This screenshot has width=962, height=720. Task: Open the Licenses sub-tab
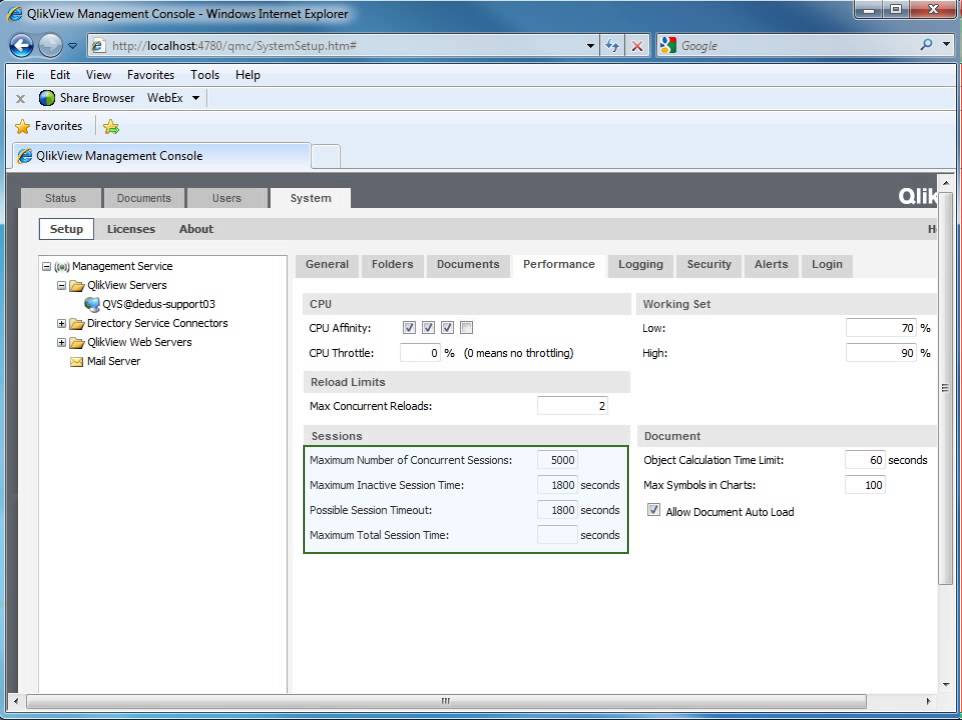[x=131, y=229]
